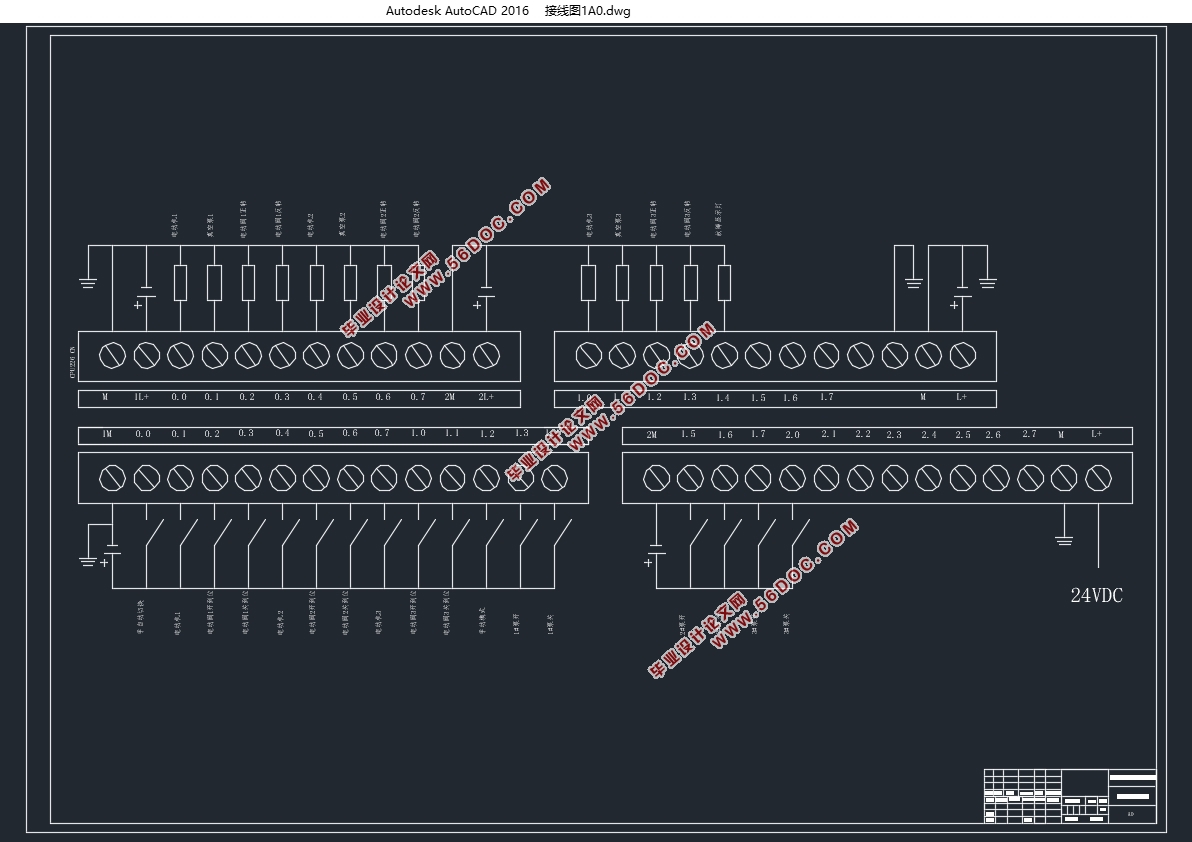Click the title block in bottom-right corner
The height and width of the screenshot is (842, 1192).
click(x=1070, y=796)
